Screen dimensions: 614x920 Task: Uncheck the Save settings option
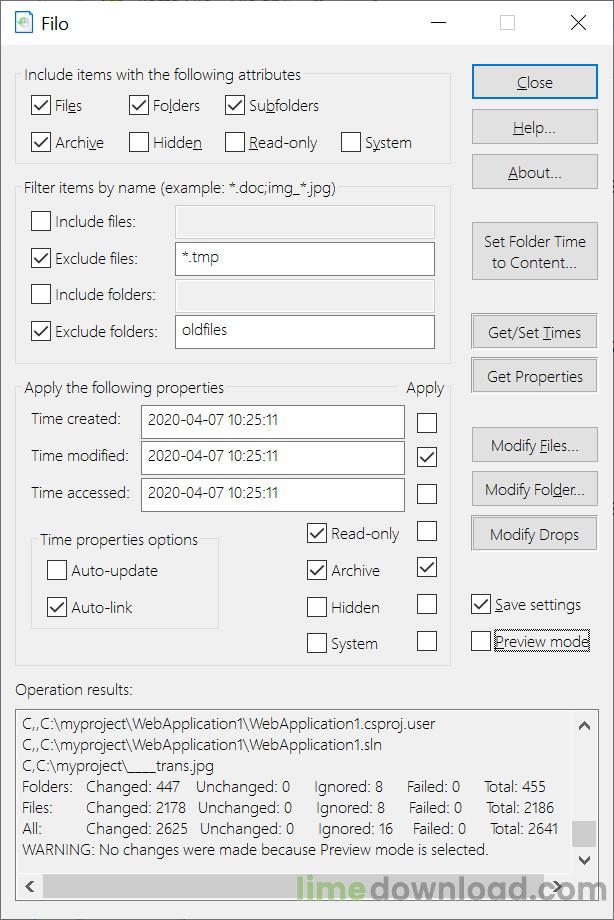481,604
